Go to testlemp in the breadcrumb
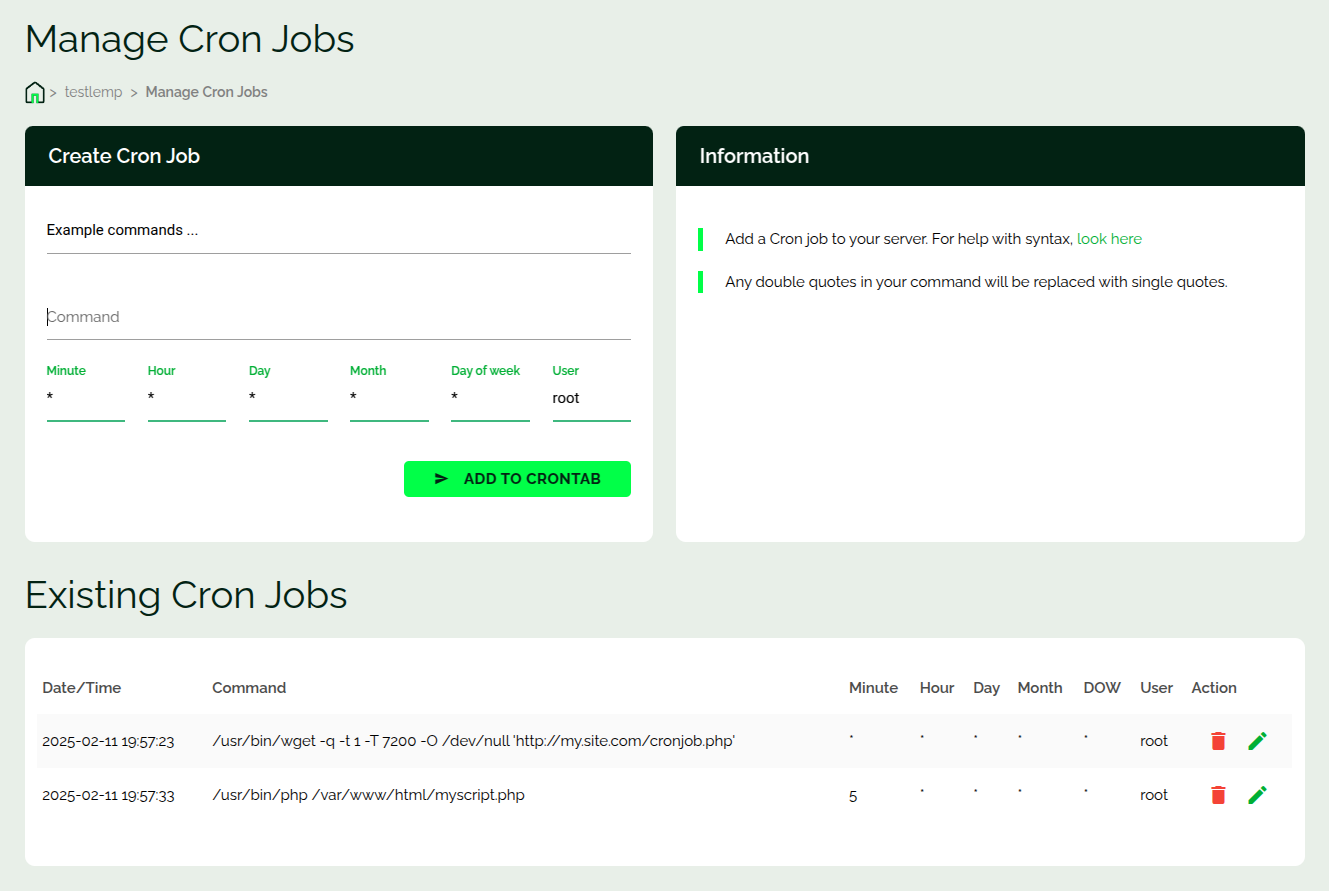The height and width of the screenshot is (891, 1329). tap(93, 92)
